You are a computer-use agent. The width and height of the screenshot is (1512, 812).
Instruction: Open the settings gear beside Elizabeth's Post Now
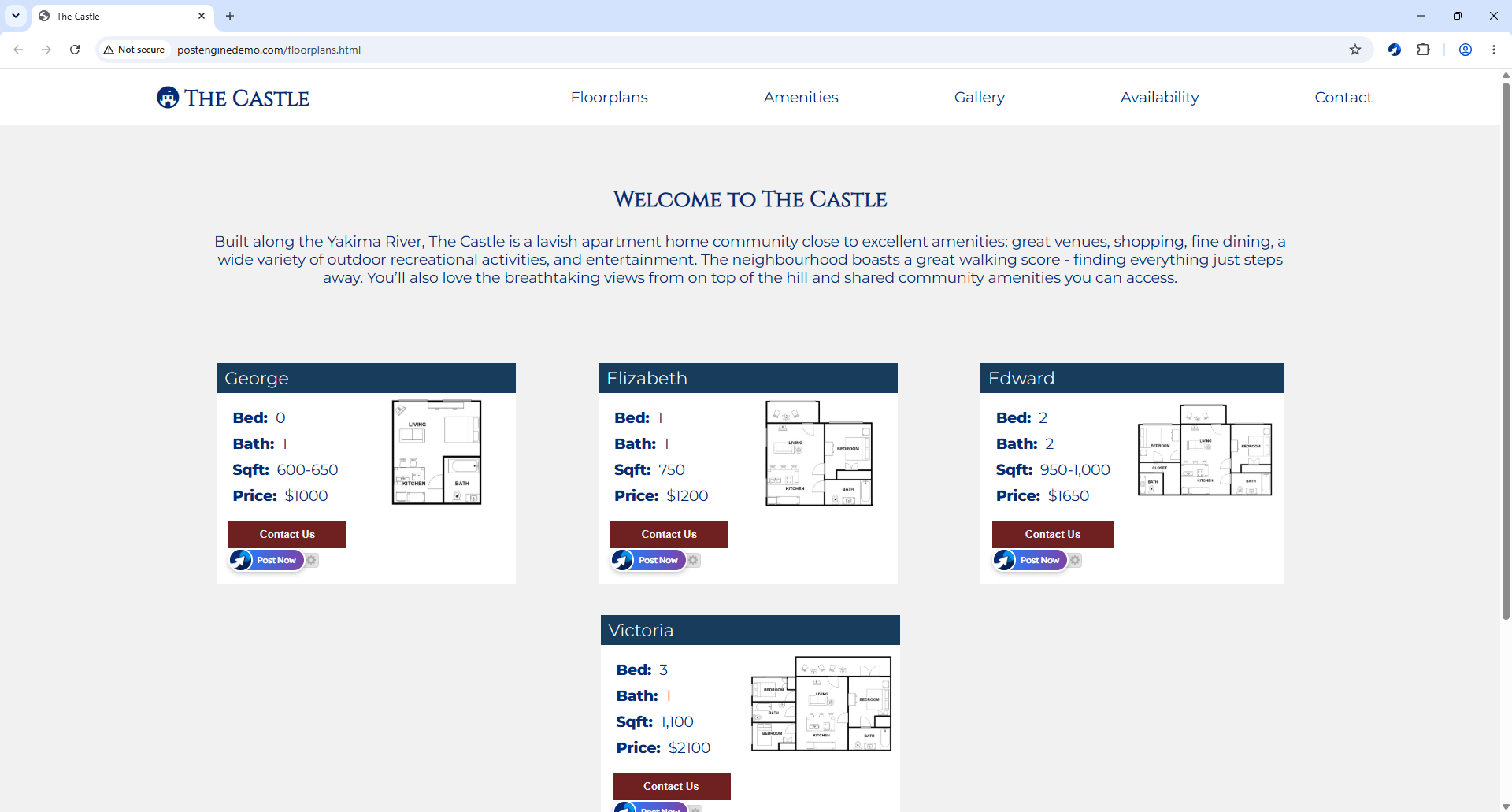click(x=694, y=560)
